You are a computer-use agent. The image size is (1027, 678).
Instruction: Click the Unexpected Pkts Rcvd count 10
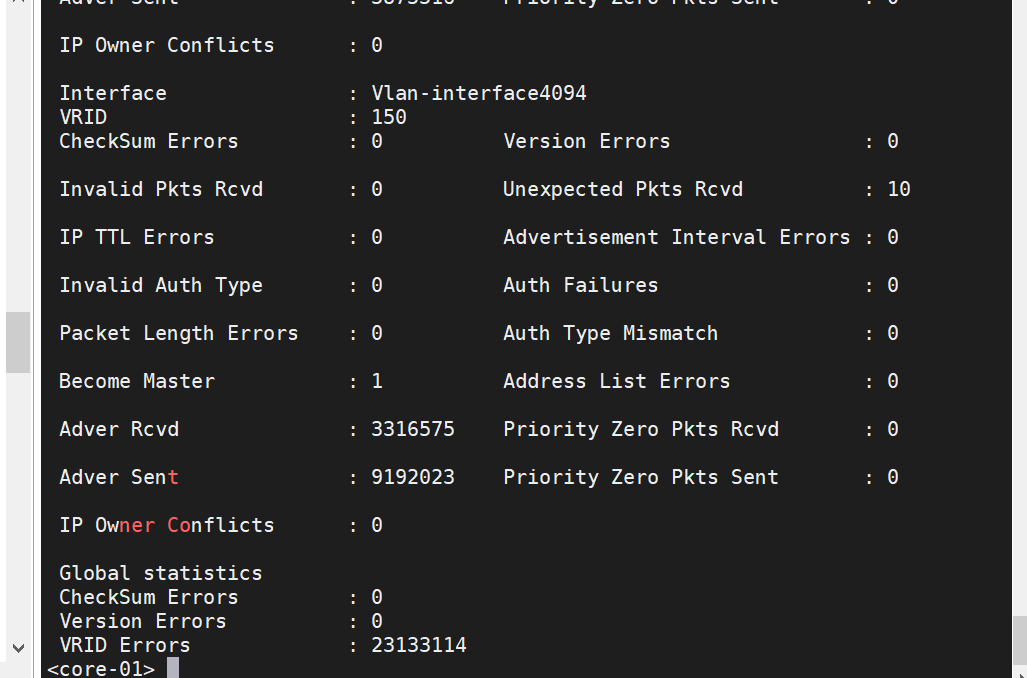click(x=898, y=189)
